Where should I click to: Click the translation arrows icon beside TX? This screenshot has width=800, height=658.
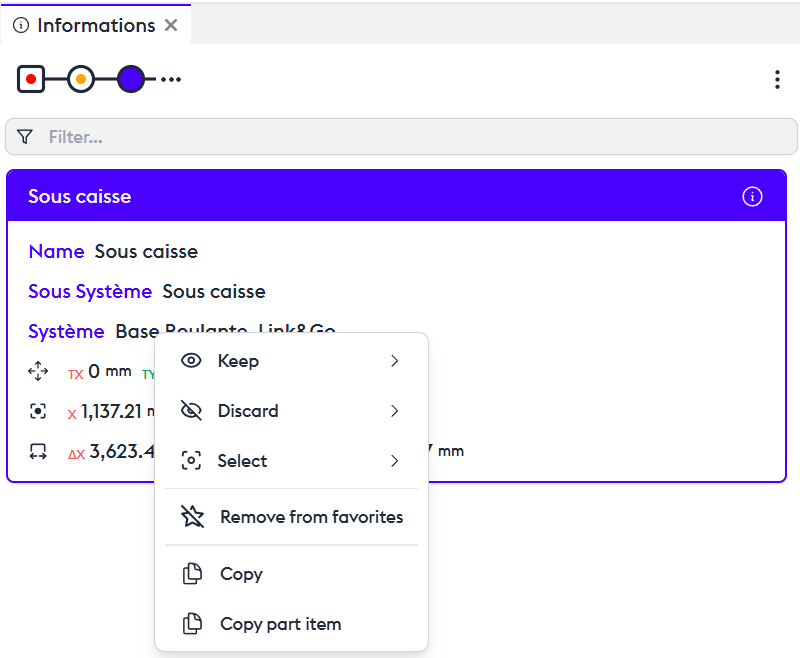pos(38,372)
